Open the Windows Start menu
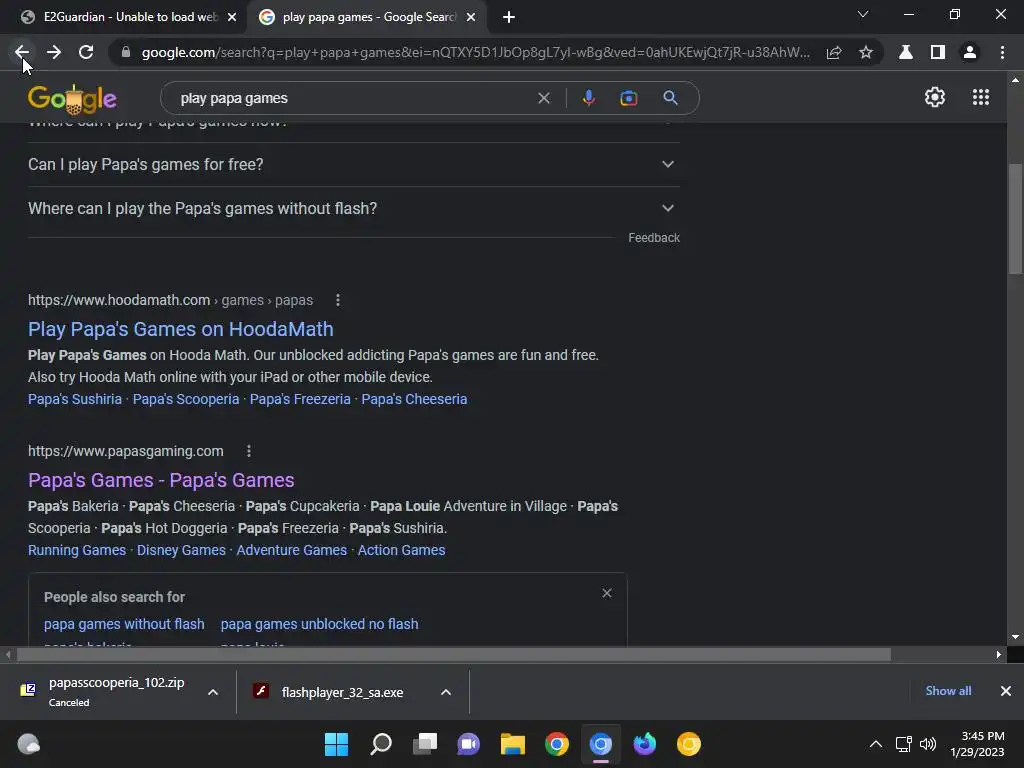Screen dimensions: 1024x768 pyautogui.click(x=336, y=744)
